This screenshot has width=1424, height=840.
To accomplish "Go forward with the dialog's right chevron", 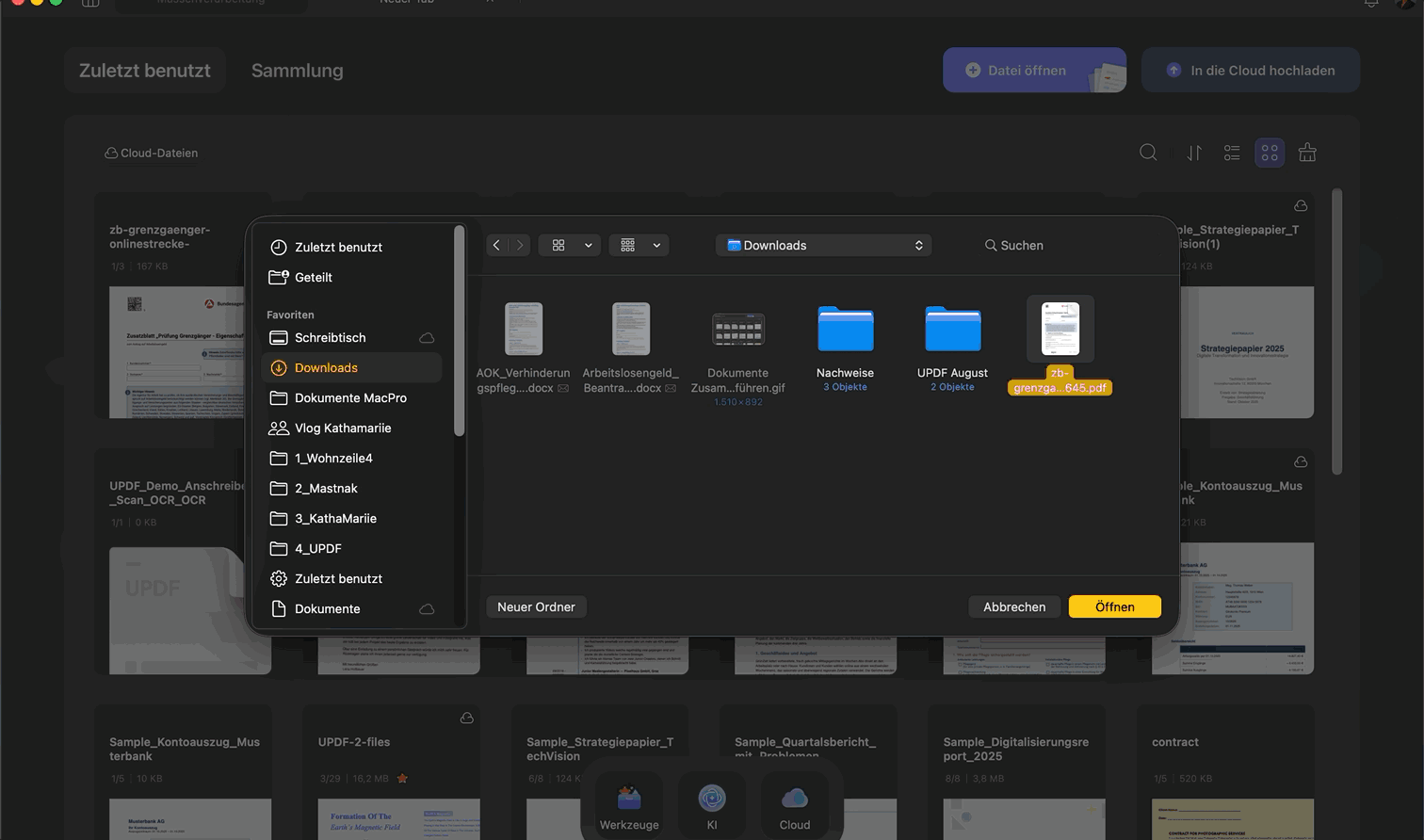I will click(520, 245).
